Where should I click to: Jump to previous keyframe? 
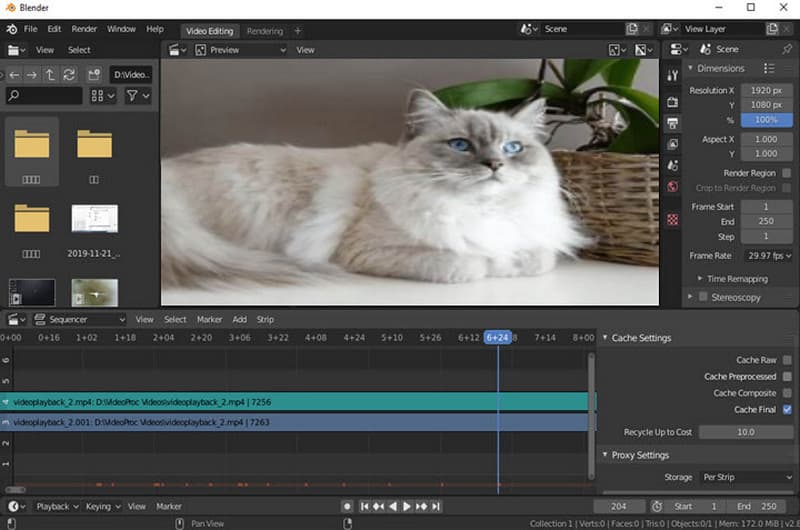click(x=379, y=507)
